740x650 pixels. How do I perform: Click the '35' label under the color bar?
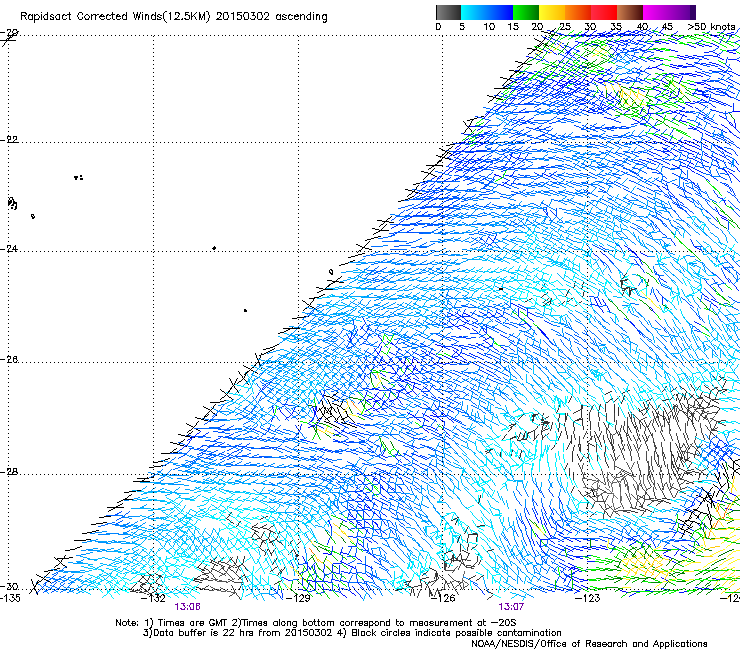click(x=616, y=27)
